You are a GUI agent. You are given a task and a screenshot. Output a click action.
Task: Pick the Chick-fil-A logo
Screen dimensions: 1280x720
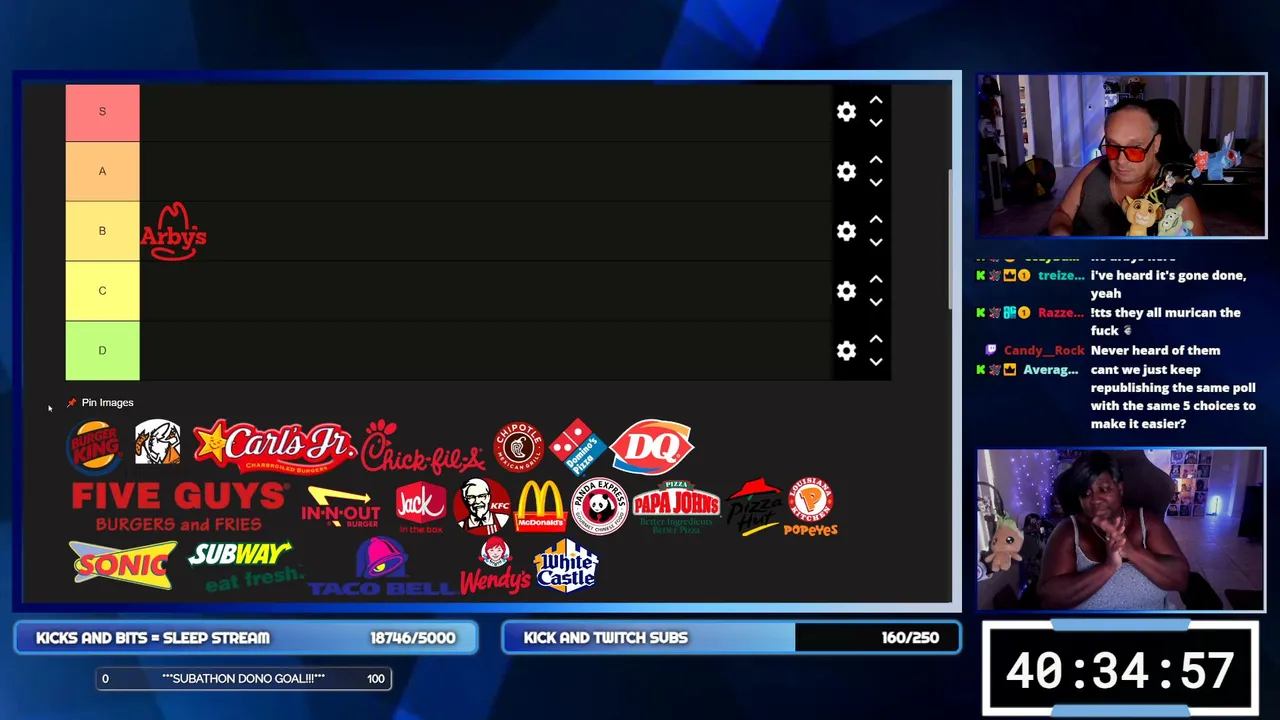(423, 447)
